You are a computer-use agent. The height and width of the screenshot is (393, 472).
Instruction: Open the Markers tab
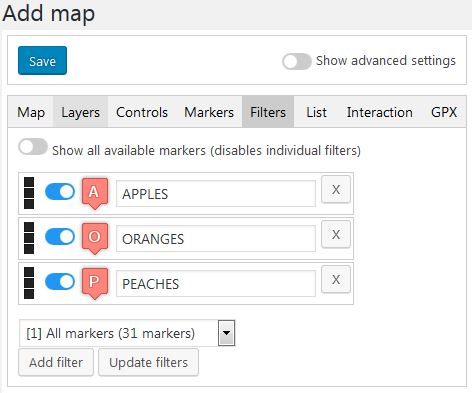pyautogui.click(x=209, y=112)
